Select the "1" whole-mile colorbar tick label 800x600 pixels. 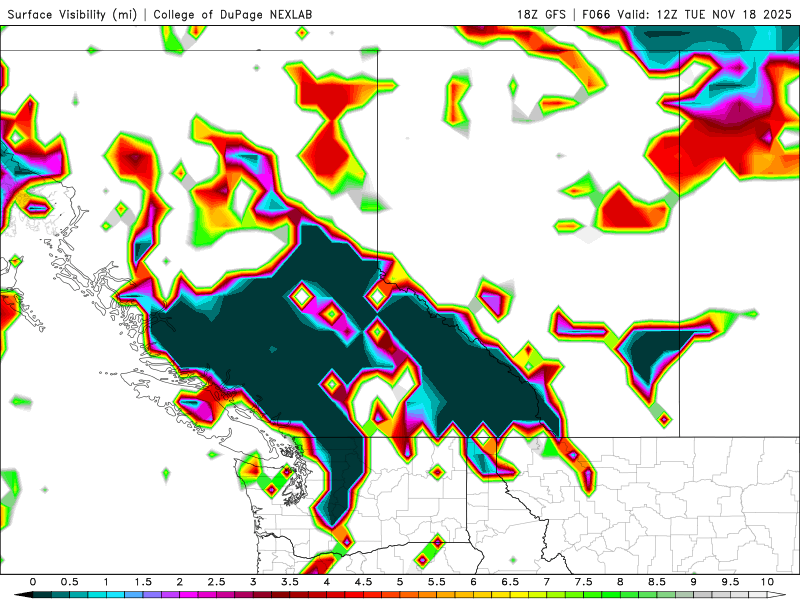pyautogui.click(x=106, y=582)
